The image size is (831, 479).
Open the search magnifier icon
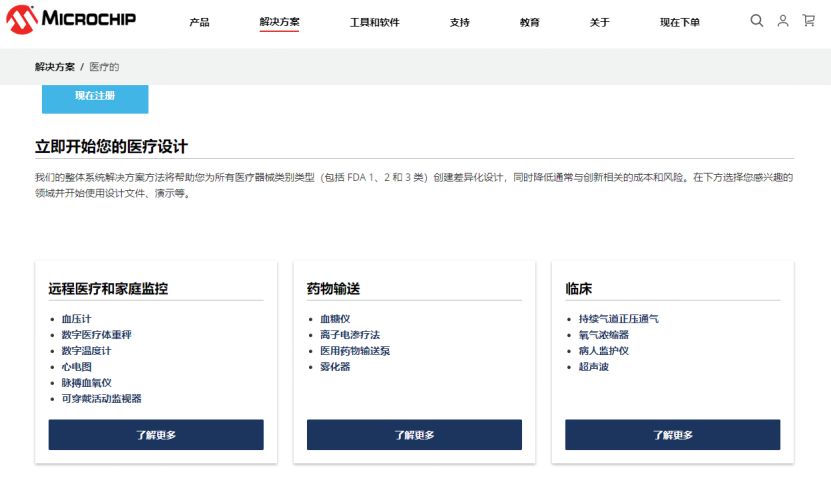coord(757,21)
